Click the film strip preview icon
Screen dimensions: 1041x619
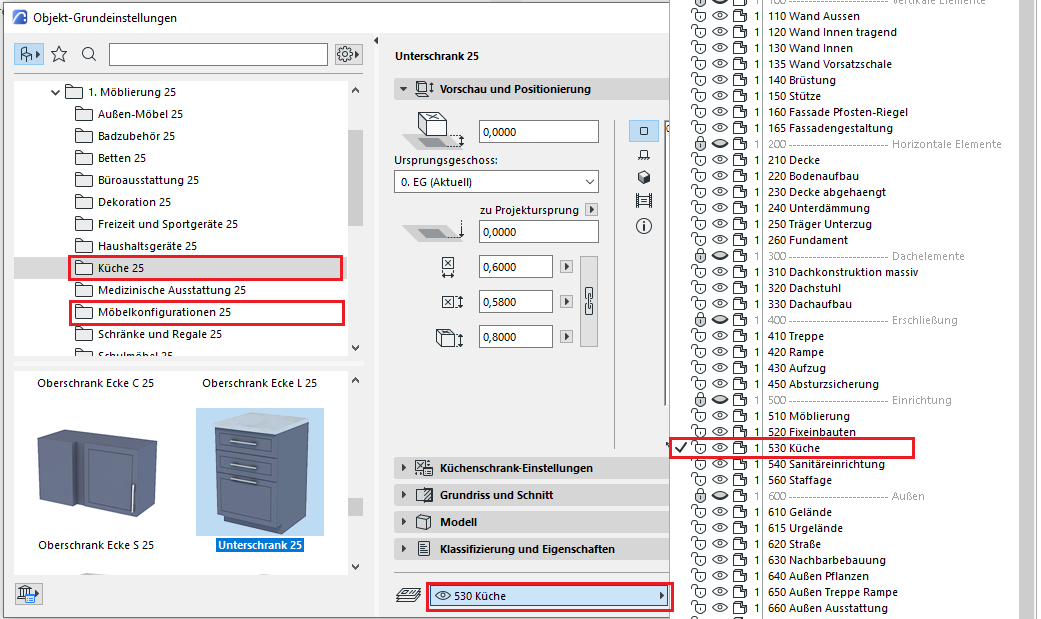[x=644, y=201]
